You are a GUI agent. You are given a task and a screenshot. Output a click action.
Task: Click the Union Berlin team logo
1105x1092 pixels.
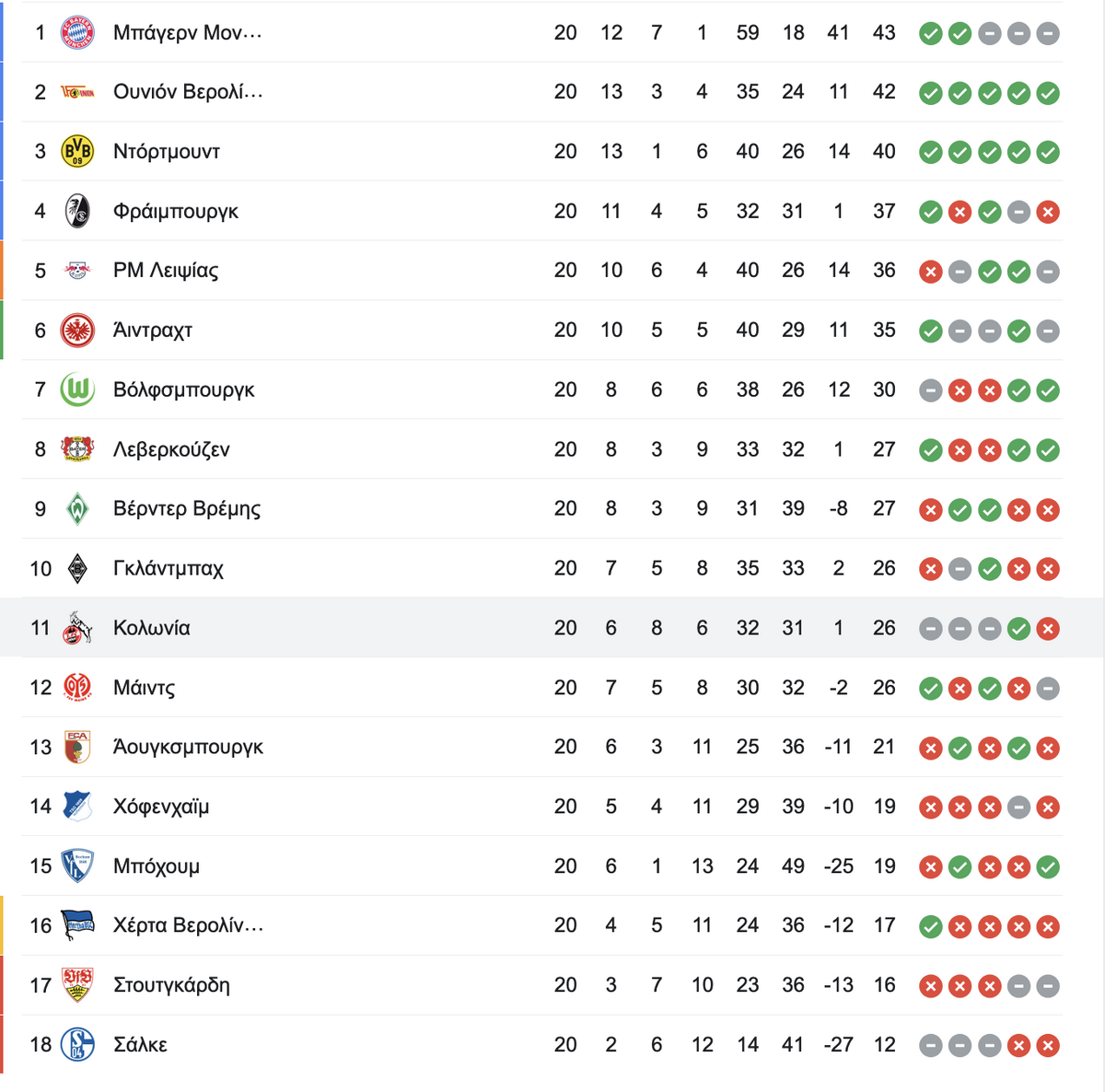pos(77,92)
